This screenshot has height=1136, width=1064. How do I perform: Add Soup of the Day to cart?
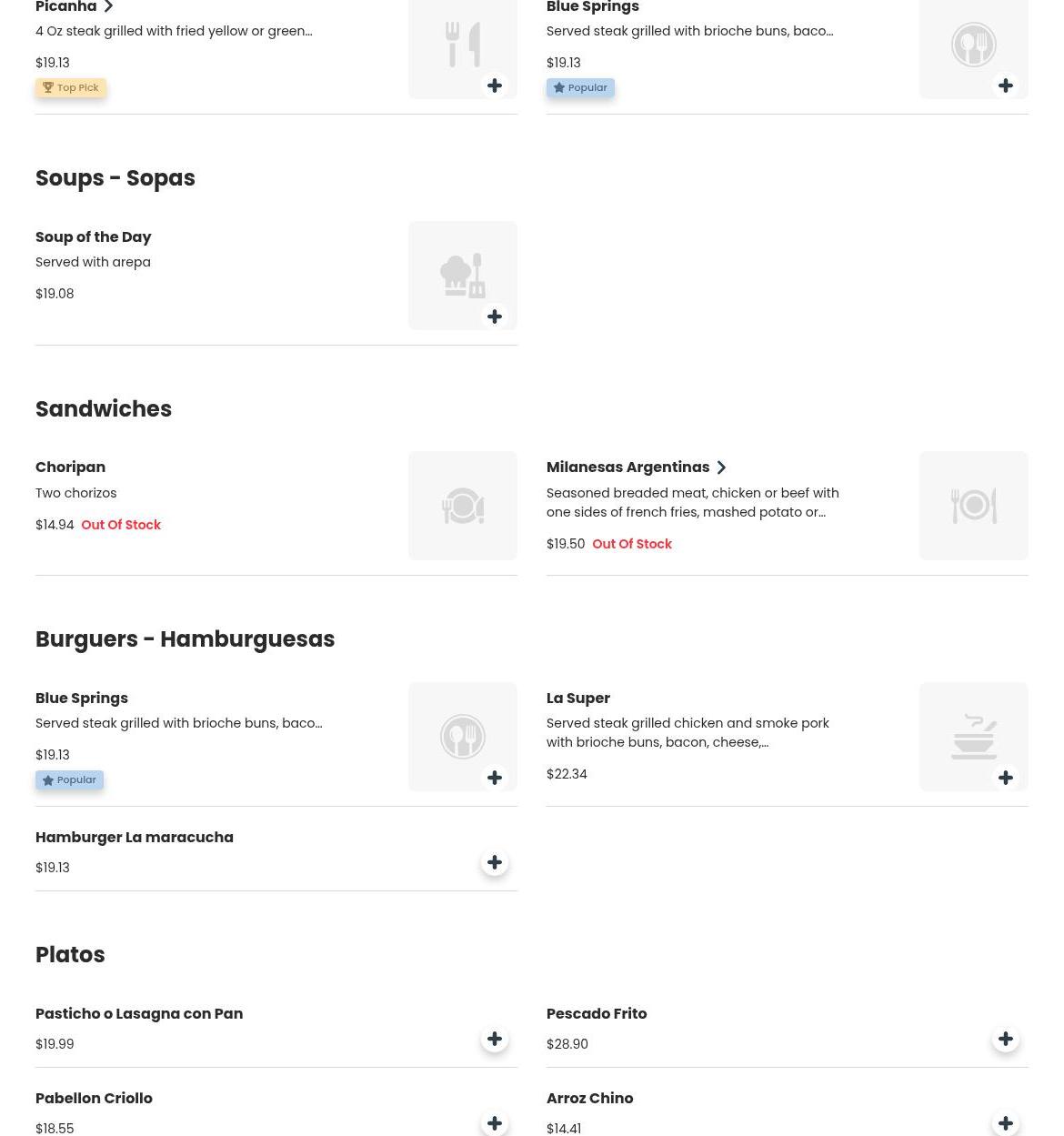(x=495, y=317)
